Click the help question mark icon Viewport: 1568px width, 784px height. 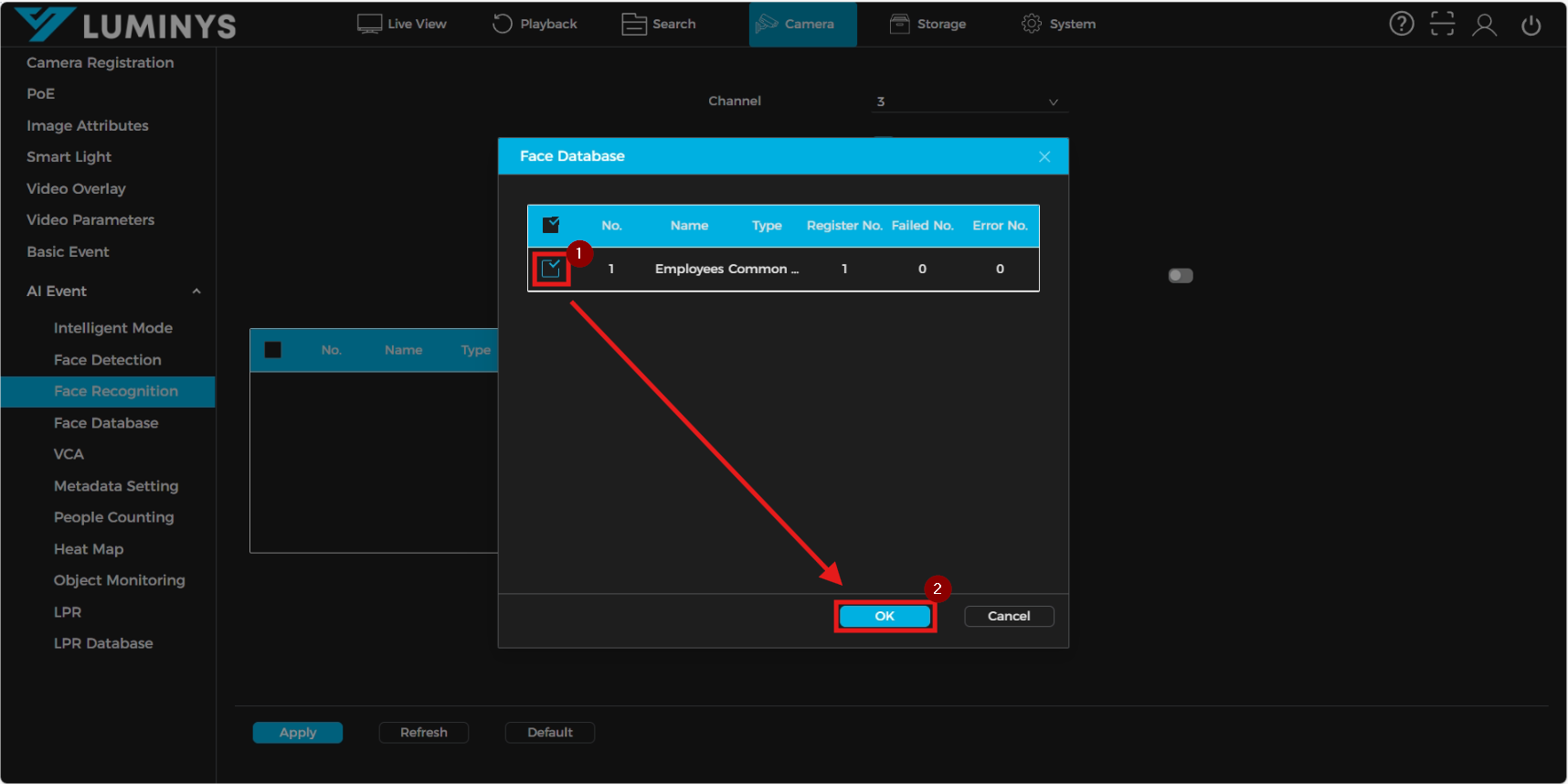[x=1401, y=24]
